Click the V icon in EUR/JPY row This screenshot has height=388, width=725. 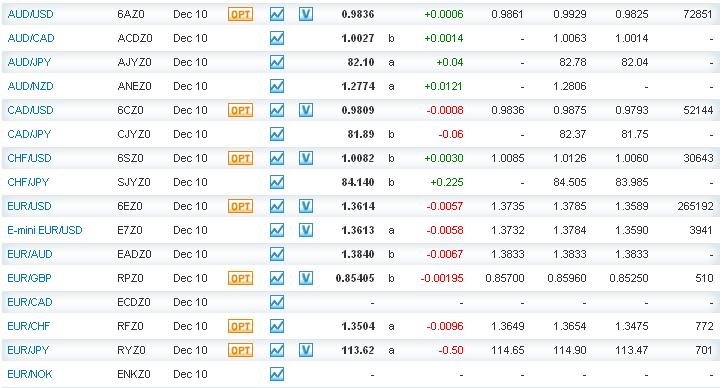click(x=306, y=350)
